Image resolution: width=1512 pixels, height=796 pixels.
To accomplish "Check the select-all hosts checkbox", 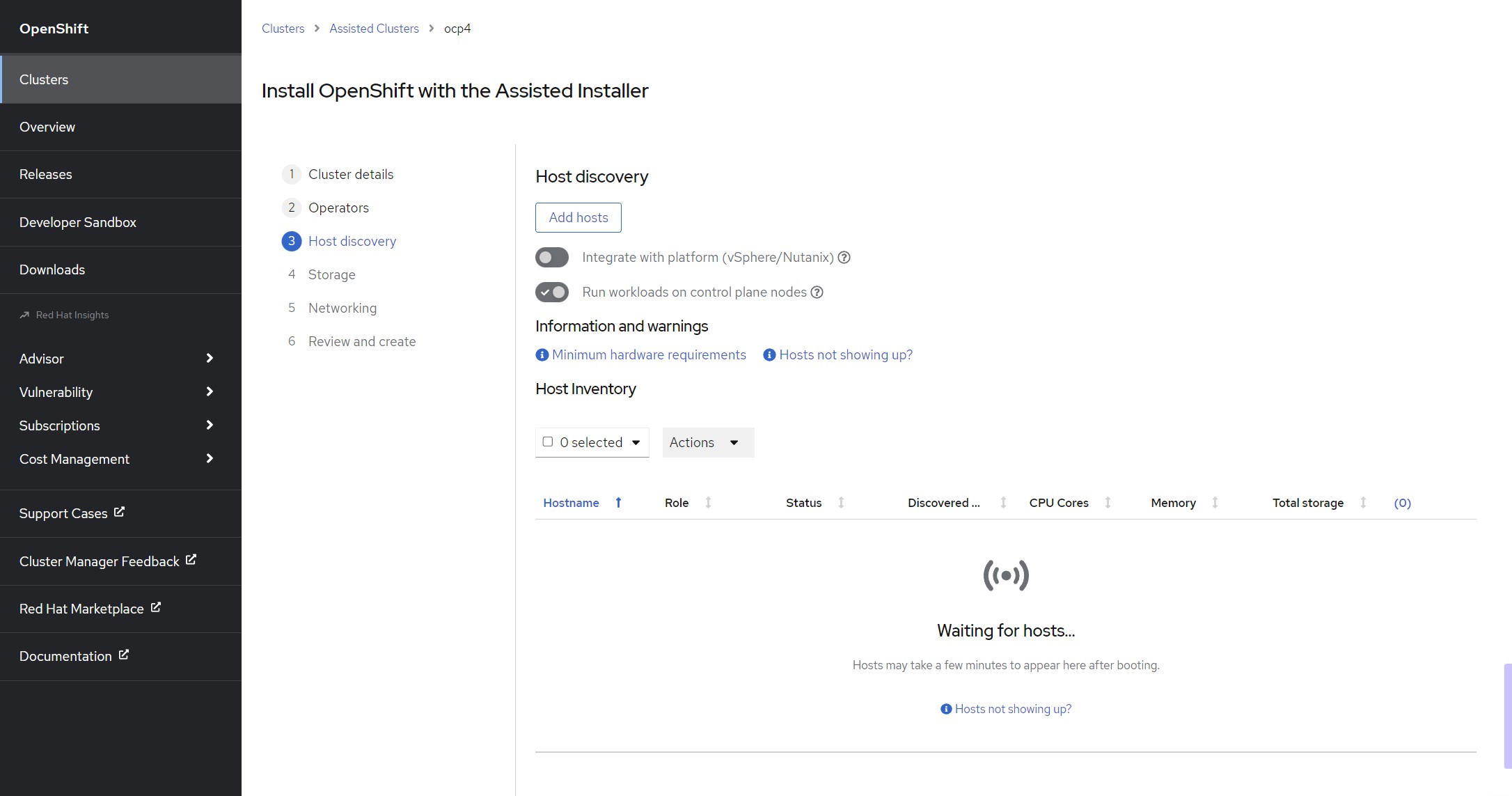I will (x=548, y=442).
